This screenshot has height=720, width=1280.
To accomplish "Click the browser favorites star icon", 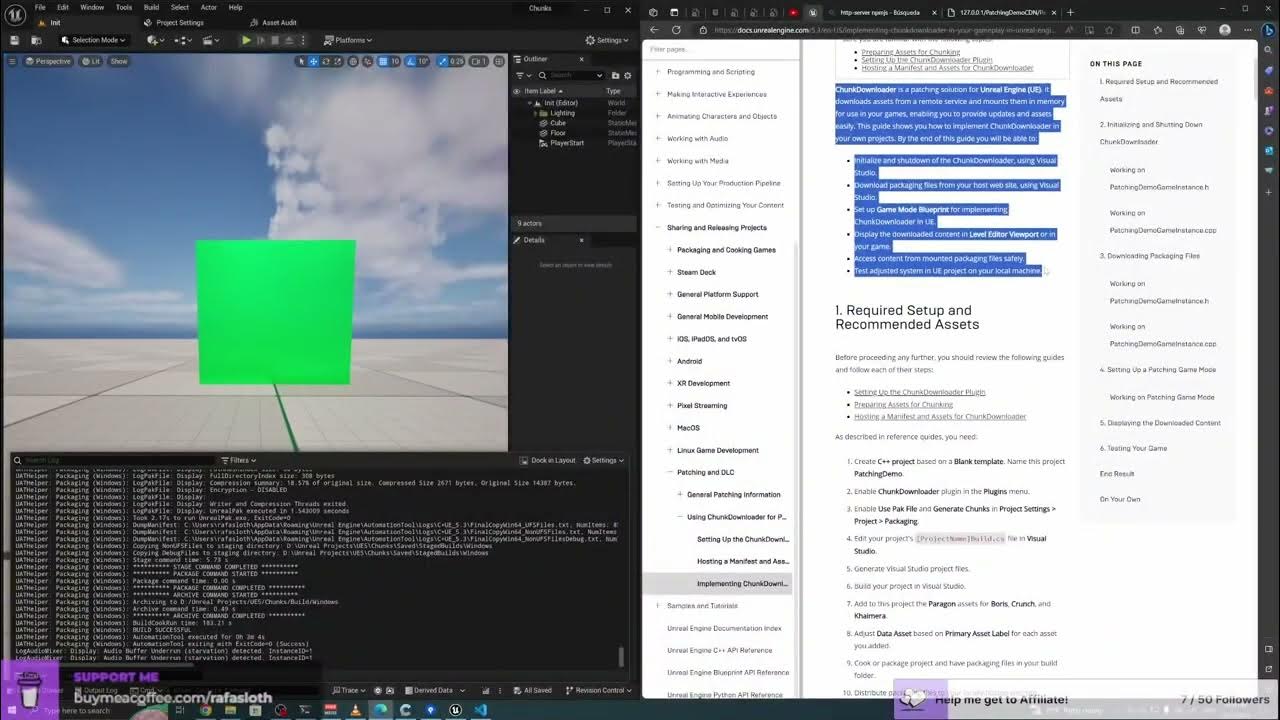I will click(x=1109, y=30).
